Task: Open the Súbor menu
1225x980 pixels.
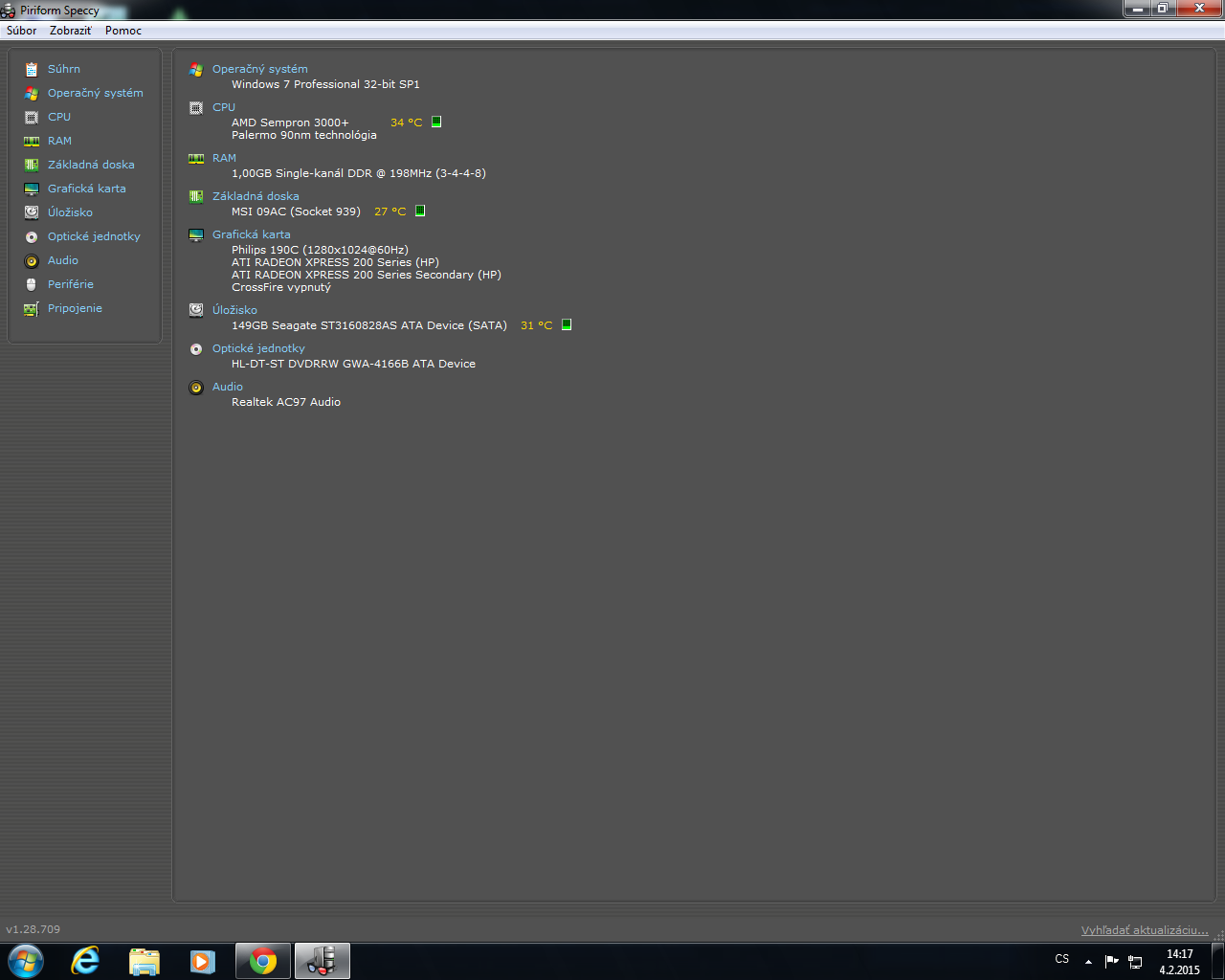Action: (22, 31)
